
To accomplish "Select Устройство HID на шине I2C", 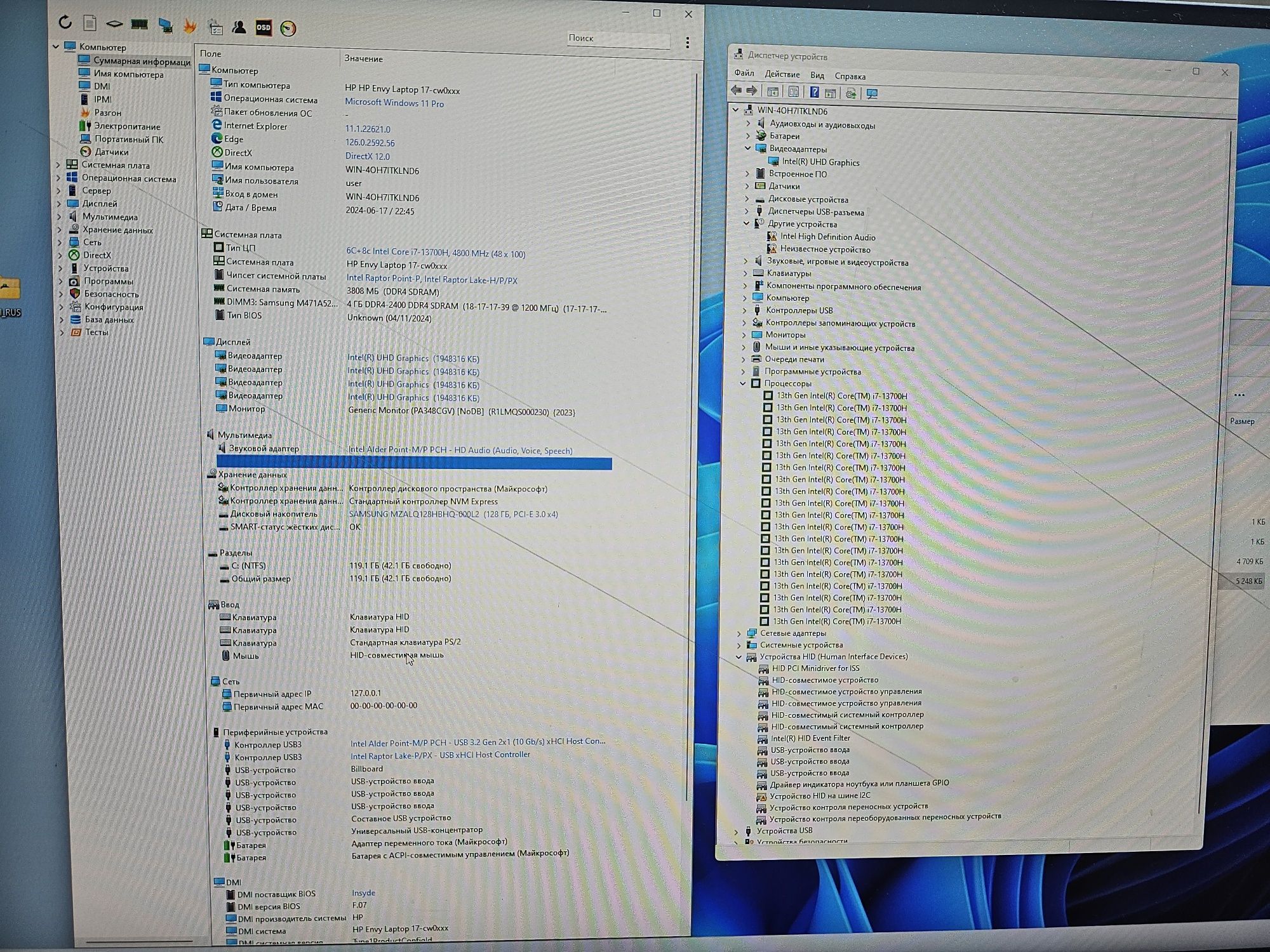I will [820, 795].
